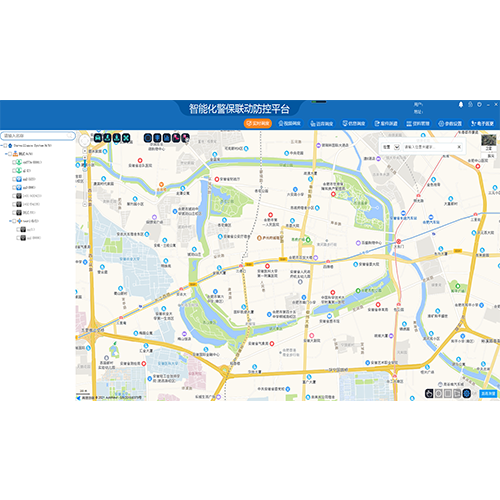Check the root Surveillance System checkbox
Image resolution: width=500 pixels, height=500 pixels.
tap(5, 146)
